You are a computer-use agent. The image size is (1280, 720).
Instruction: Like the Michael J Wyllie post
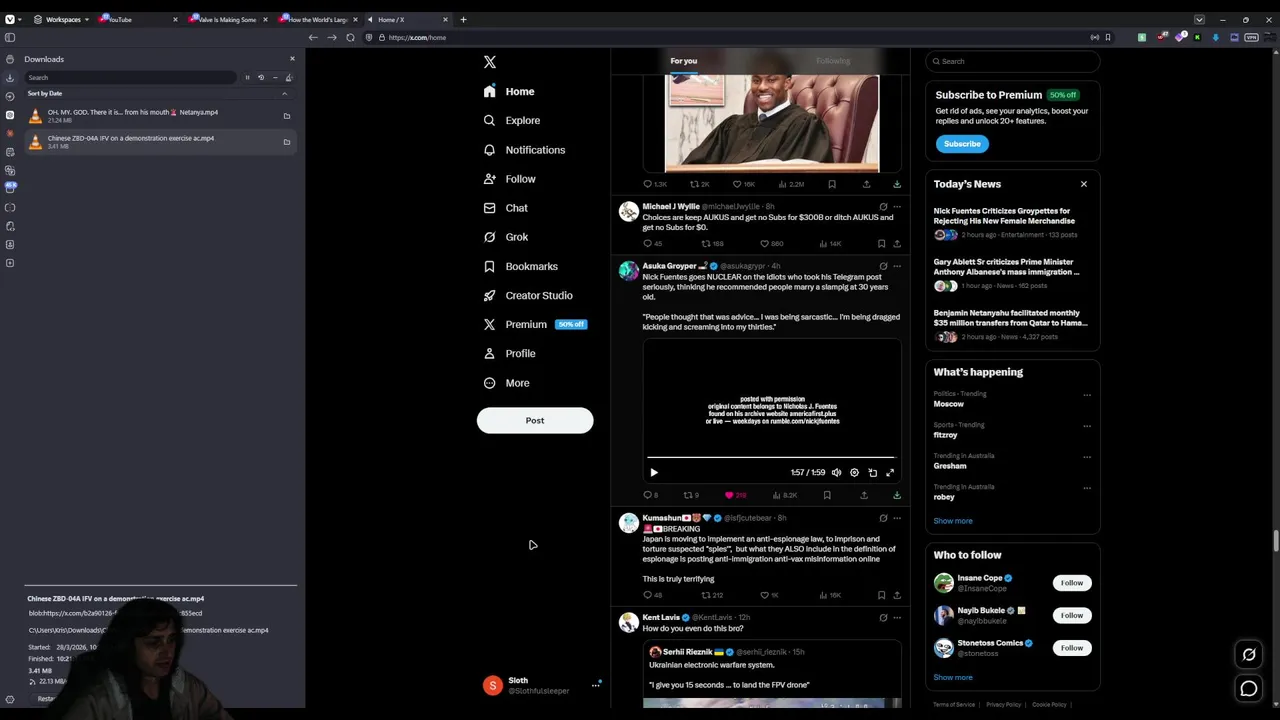[x=771, y=243]
